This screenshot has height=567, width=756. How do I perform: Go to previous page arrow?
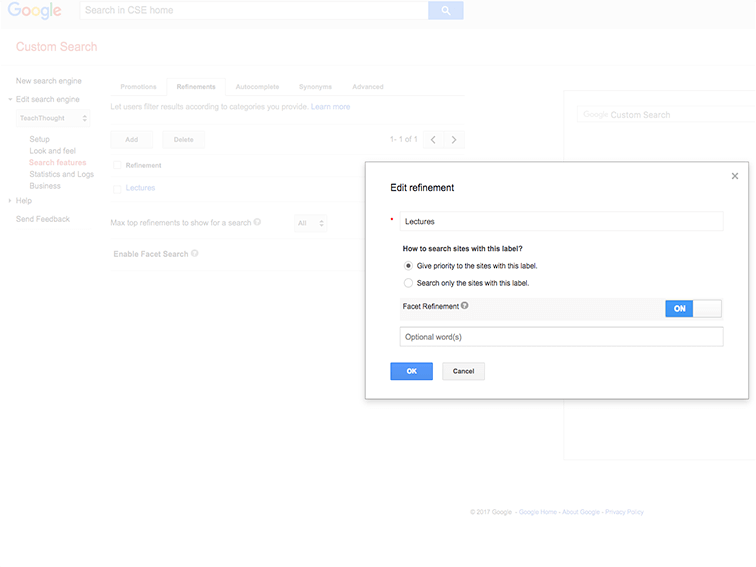pyautogui.click(x=433, y=140)
